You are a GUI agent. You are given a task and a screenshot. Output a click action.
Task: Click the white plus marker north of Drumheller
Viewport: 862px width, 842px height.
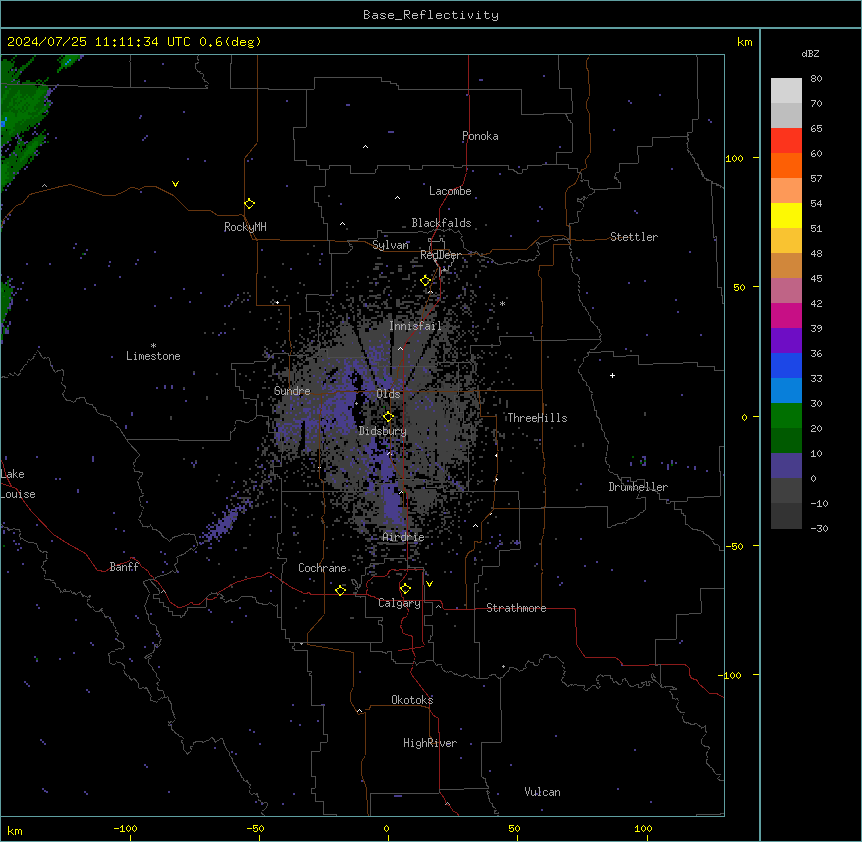612,375
